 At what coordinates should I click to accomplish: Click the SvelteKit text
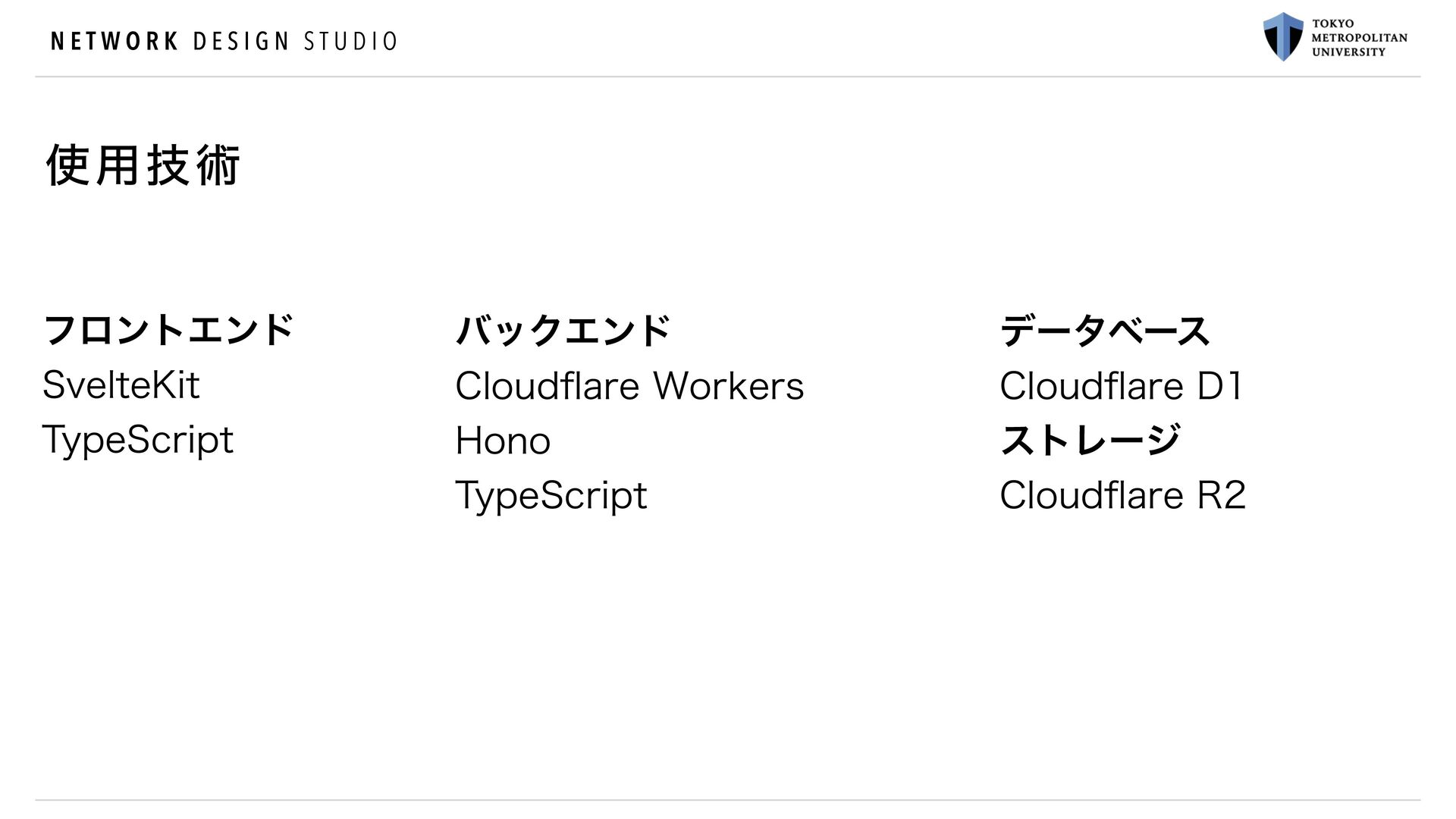(121, 384)
